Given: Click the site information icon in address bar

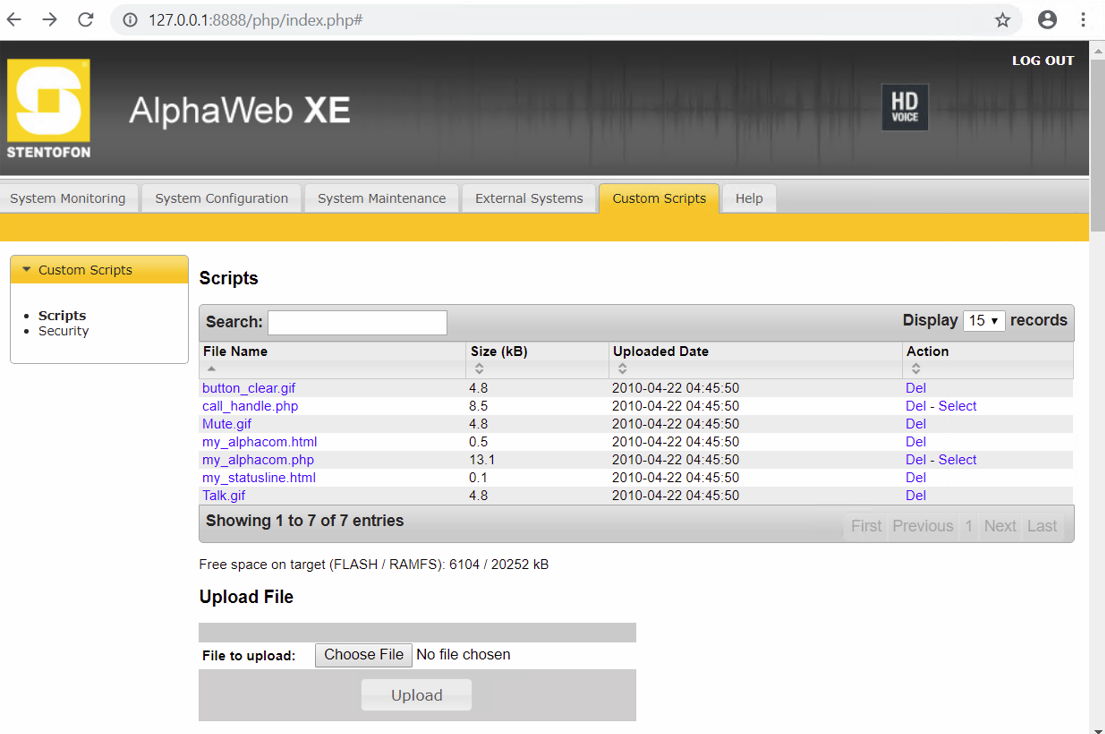Looking at the screenshot, I should (130, 20).
